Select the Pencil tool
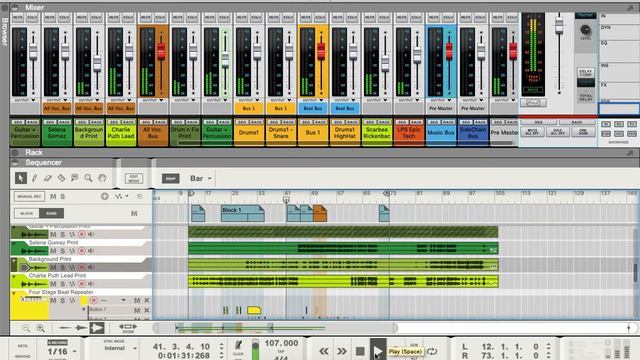 tap(34, 178)
